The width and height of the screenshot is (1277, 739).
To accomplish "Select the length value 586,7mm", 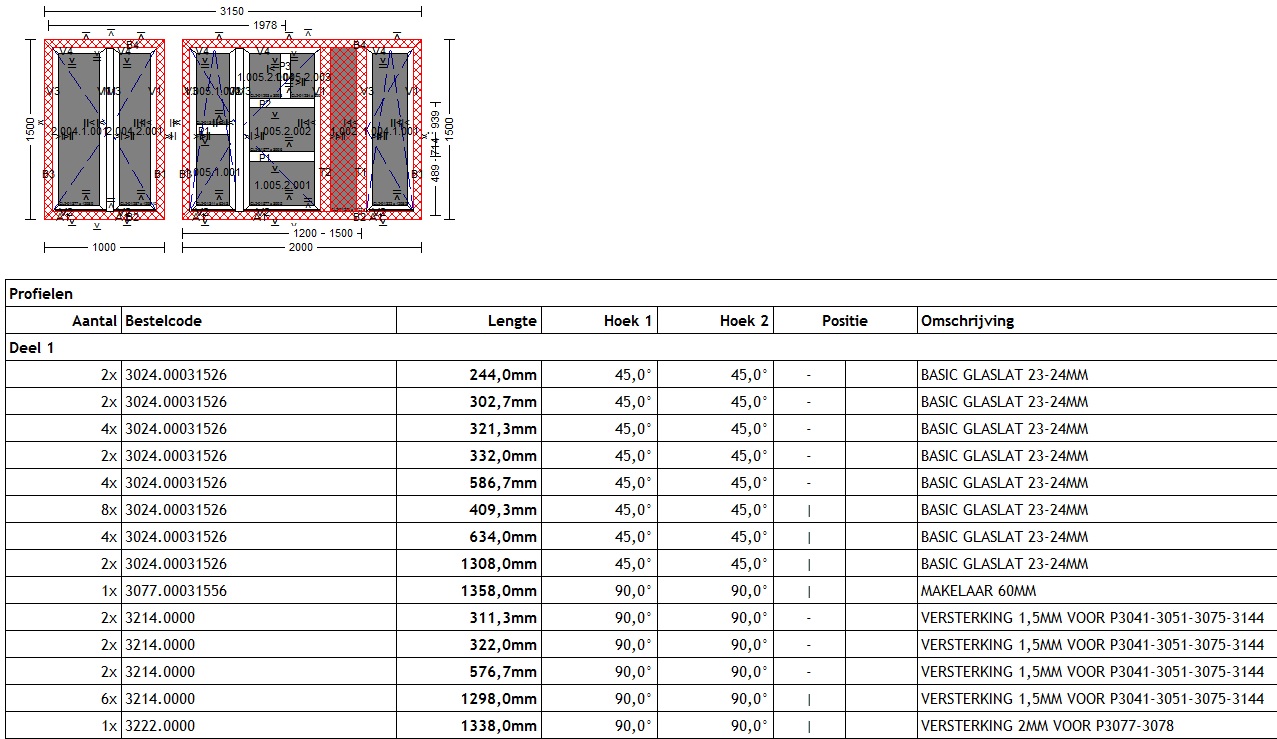I will tap(503, 483).
